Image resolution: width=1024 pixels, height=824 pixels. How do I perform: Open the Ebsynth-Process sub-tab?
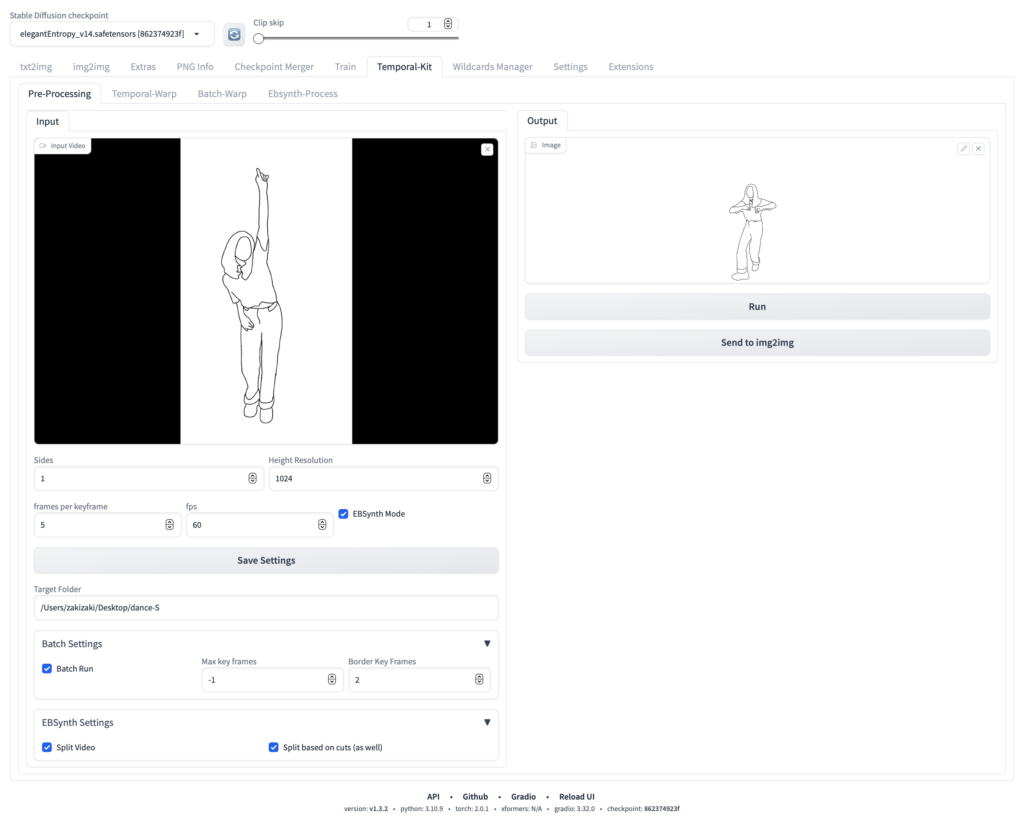point(302,94)
